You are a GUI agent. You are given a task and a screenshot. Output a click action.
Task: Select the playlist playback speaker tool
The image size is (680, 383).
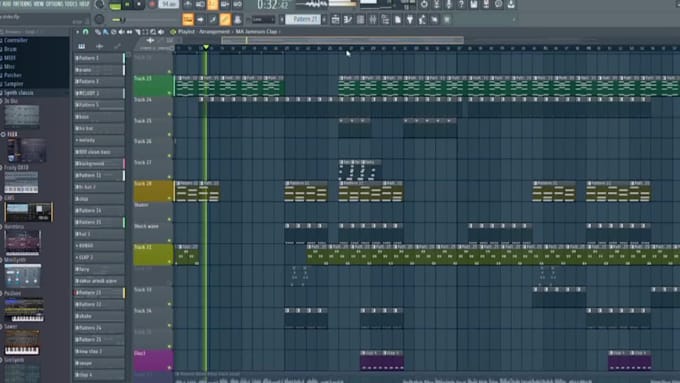(x=161, y=32)
